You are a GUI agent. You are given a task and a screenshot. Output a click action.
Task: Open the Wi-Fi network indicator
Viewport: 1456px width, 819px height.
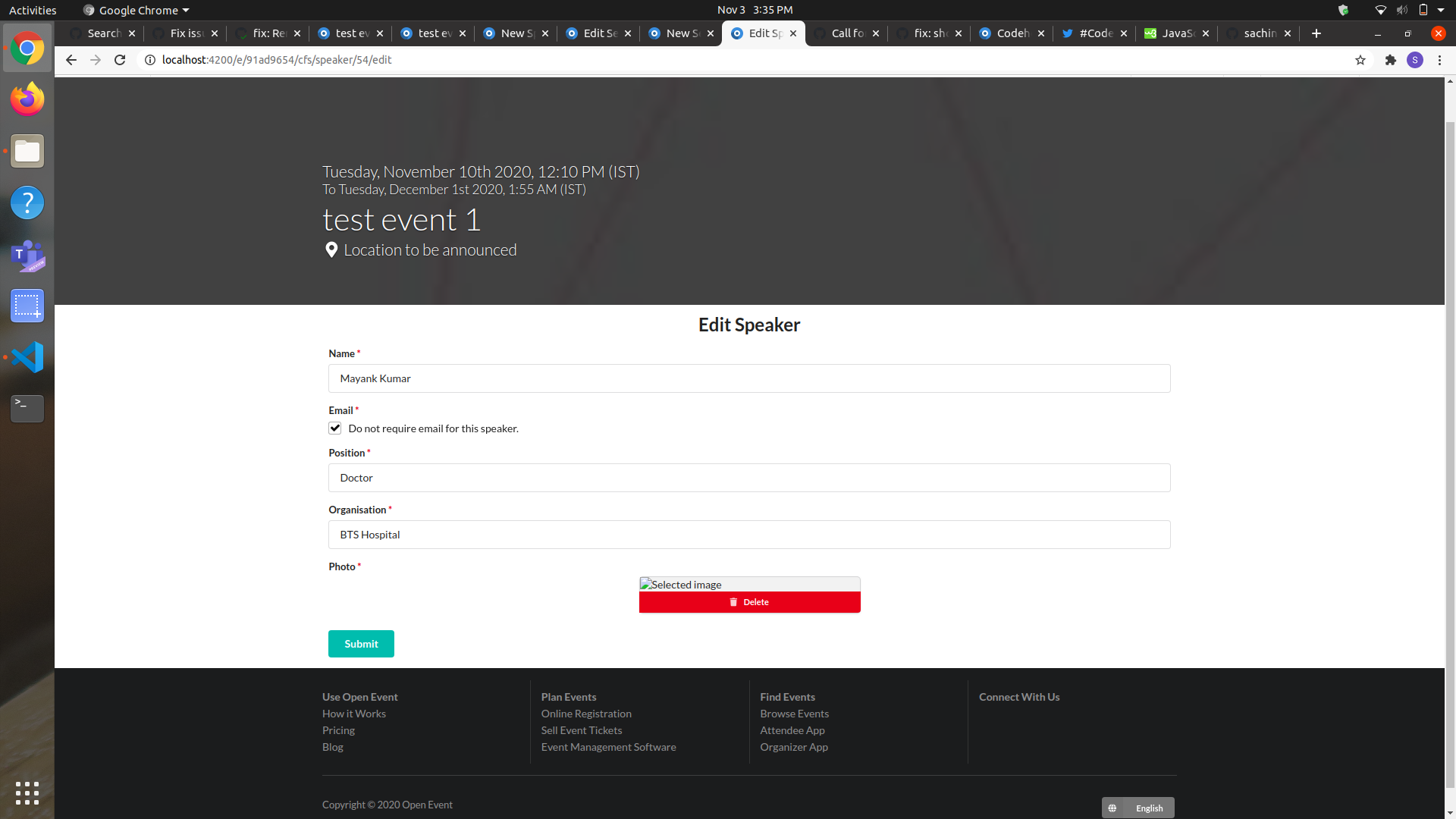[x=1381, y=10]
